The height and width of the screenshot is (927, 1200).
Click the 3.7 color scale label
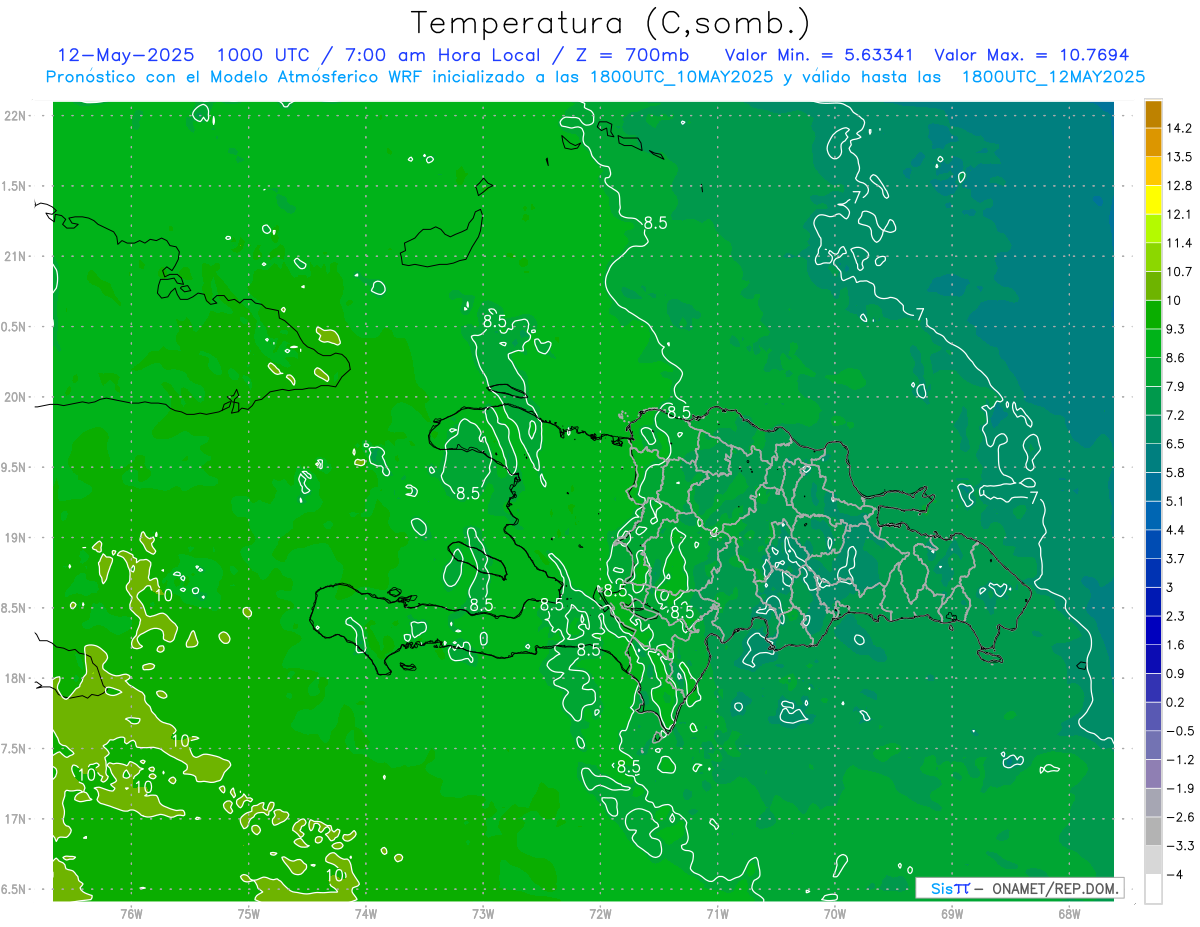coord(1175,559)
